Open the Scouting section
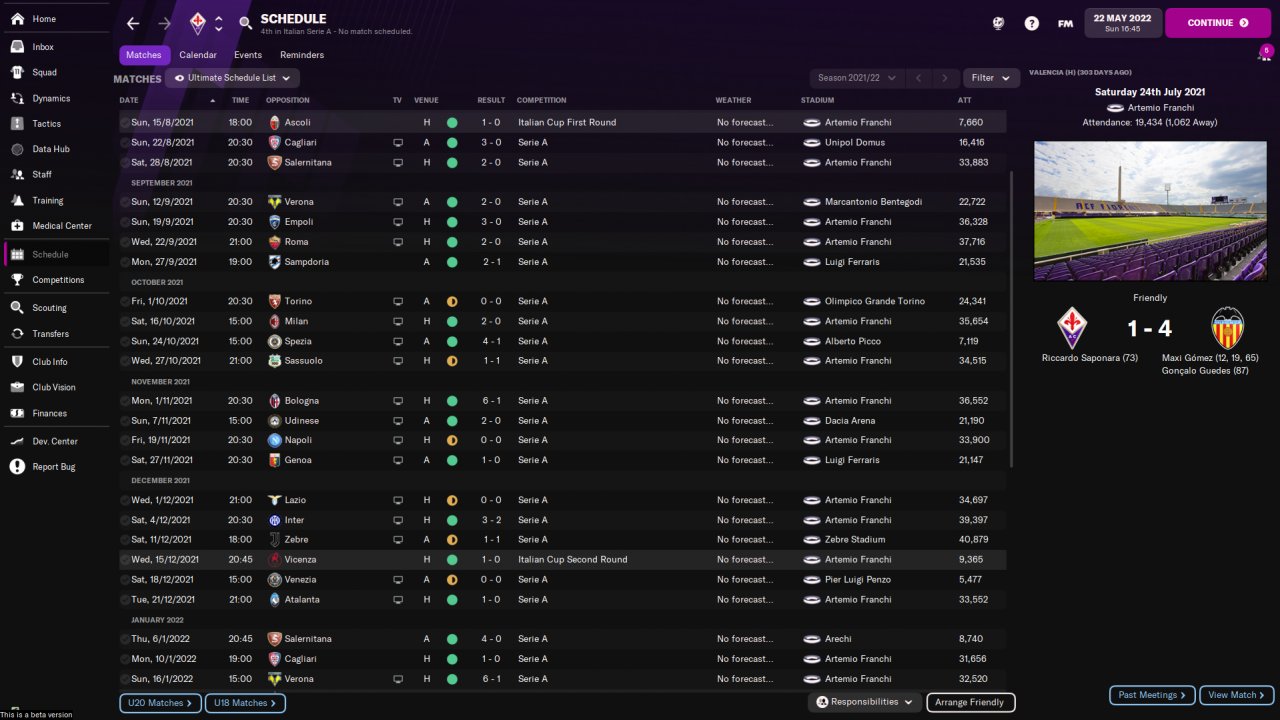 55,308
